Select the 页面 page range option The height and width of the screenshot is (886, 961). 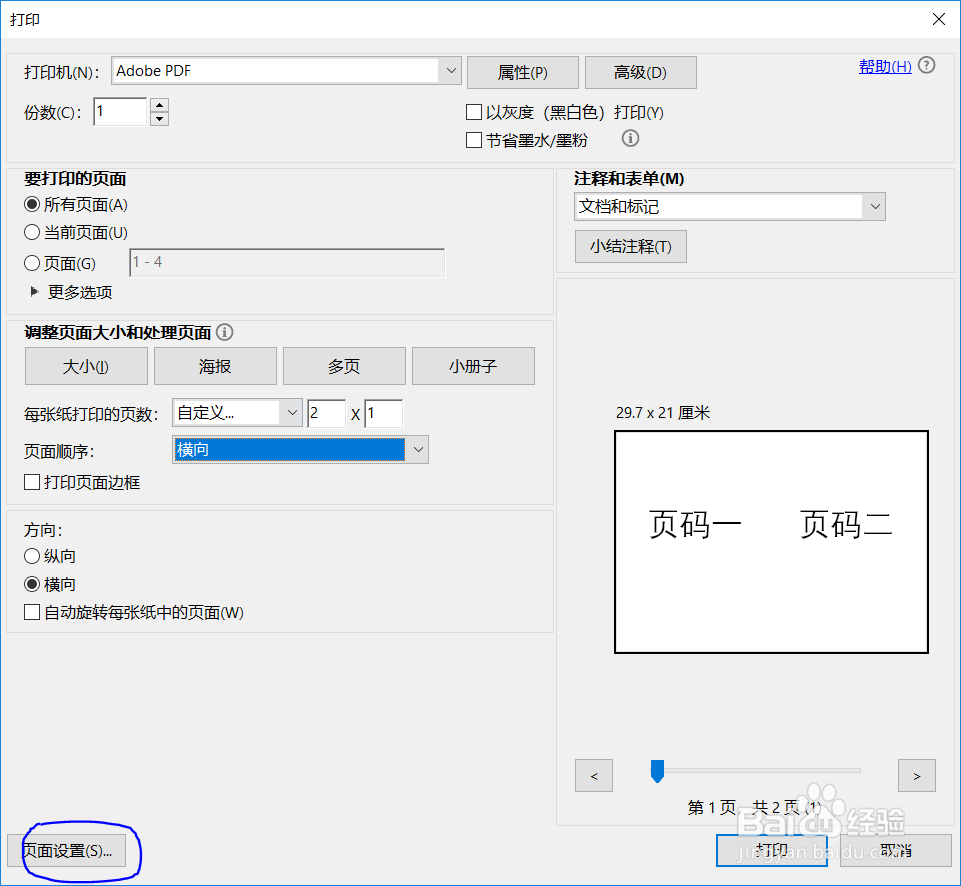click(x=31, y=263)
